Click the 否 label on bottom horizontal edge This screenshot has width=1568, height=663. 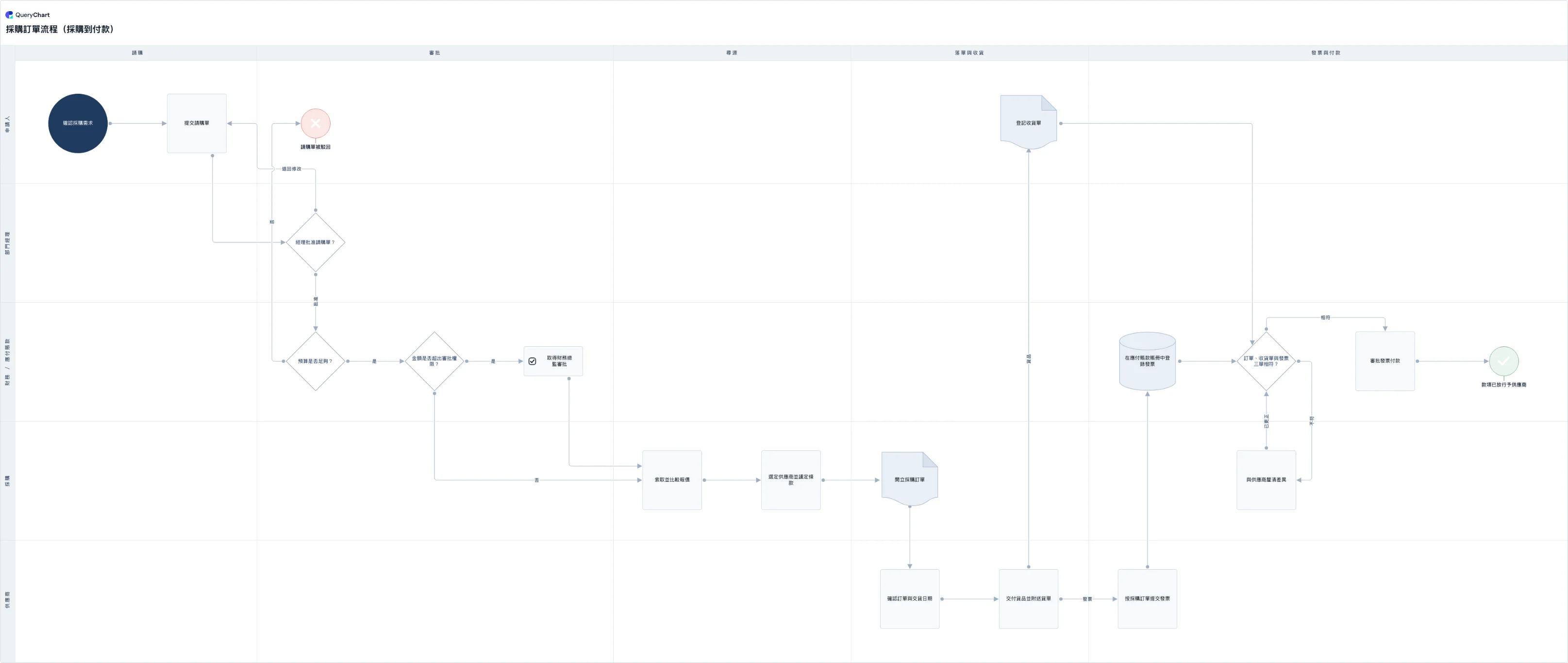[536, 480]
